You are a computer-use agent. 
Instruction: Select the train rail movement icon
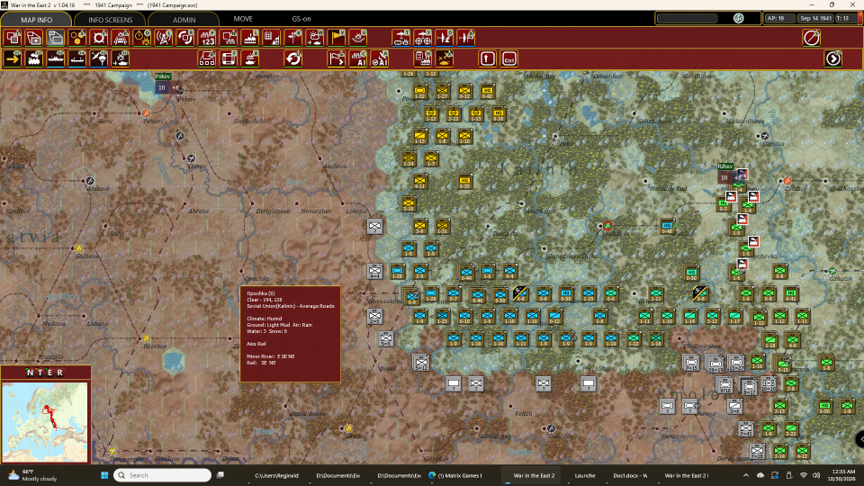click(x=34, y=58)
